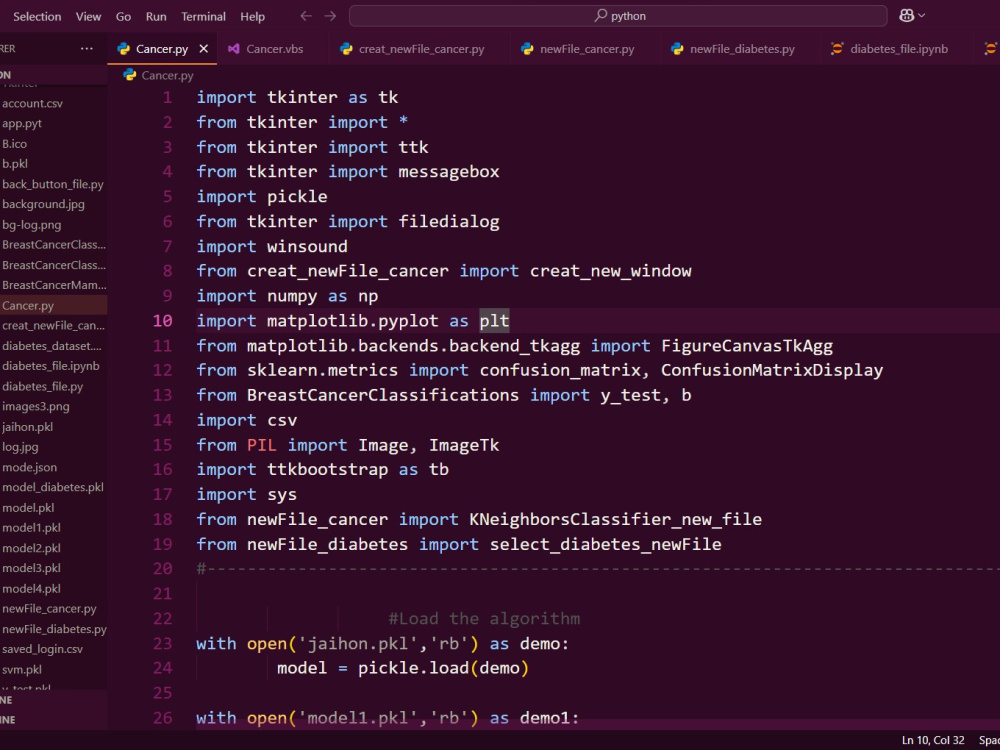Open Explorer views and more actions menu
The width and height of the screenshot is (1000, 750).
click(87, 48)
